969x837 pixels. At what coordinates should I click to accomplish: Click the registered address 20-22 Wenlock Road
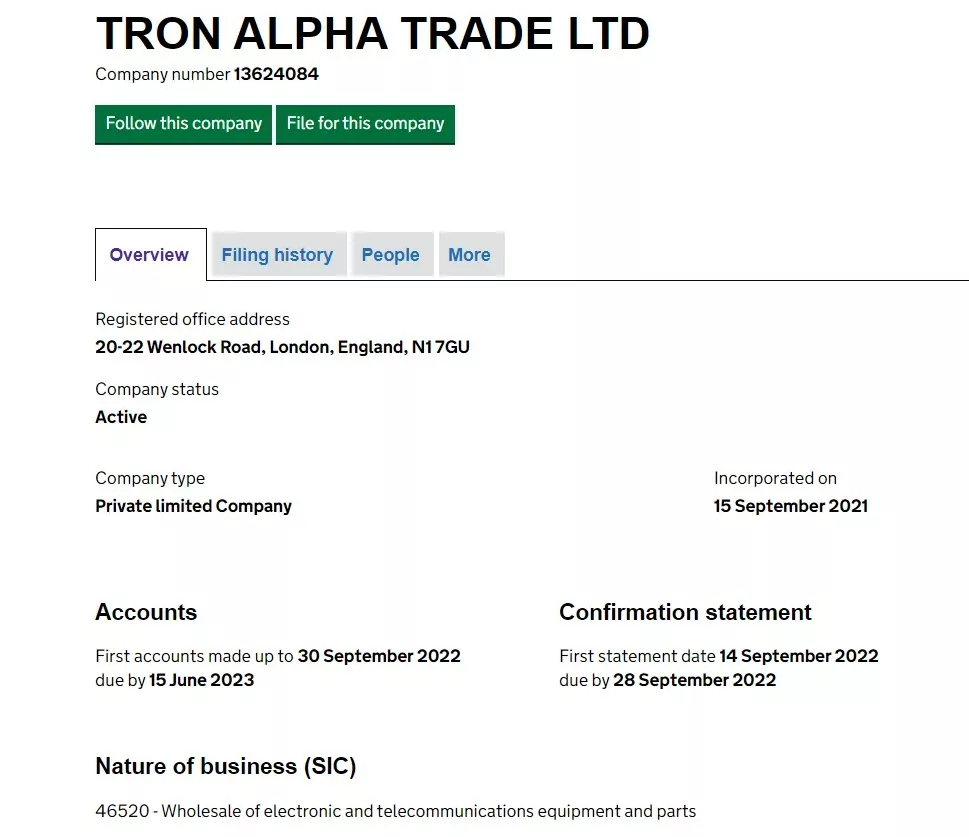[x=282, y=347]
